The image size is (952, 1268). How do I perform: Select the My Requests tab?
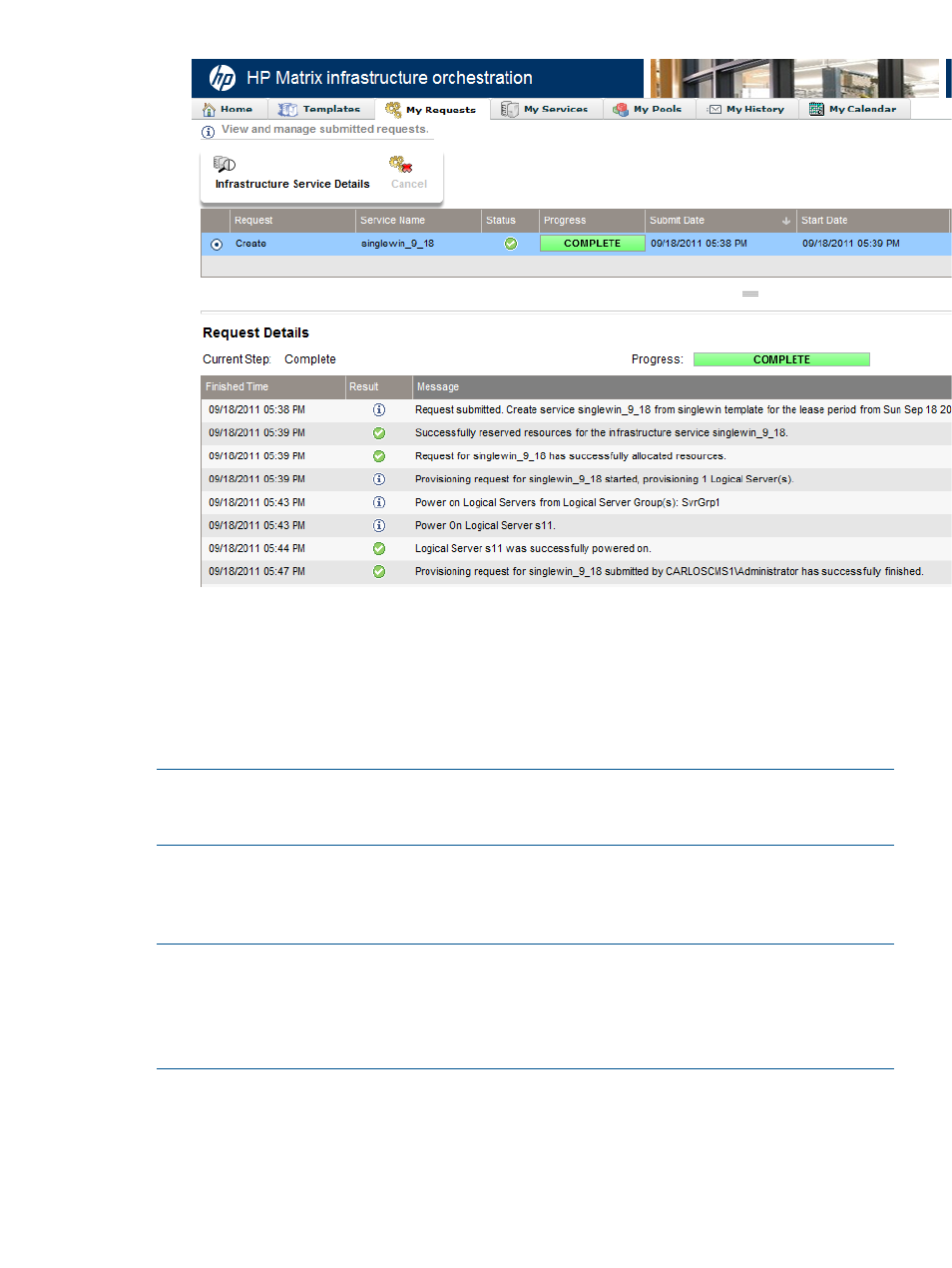pyautogui.click(x=431, y=110)
